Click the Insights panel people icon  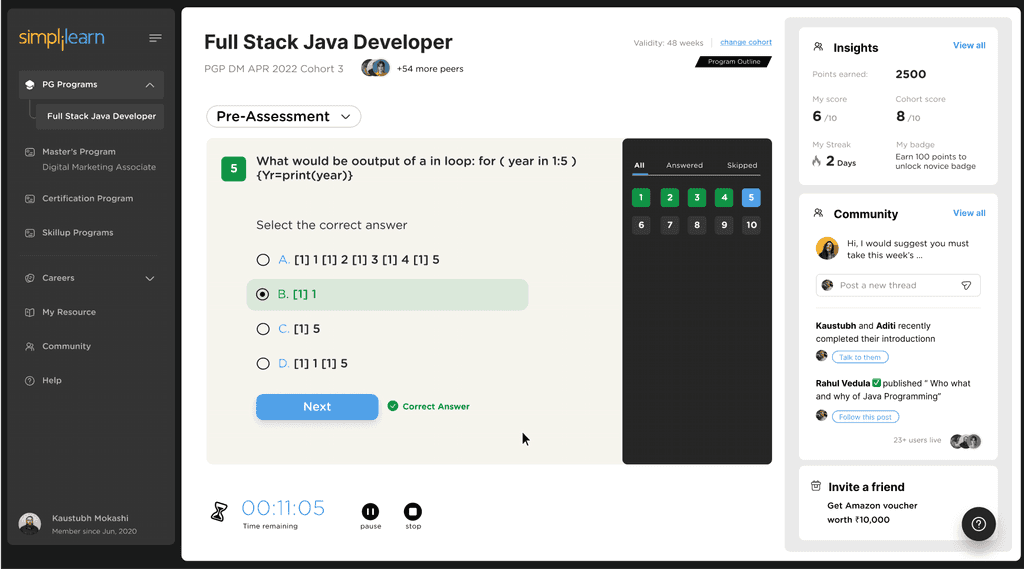pos(818,47)
